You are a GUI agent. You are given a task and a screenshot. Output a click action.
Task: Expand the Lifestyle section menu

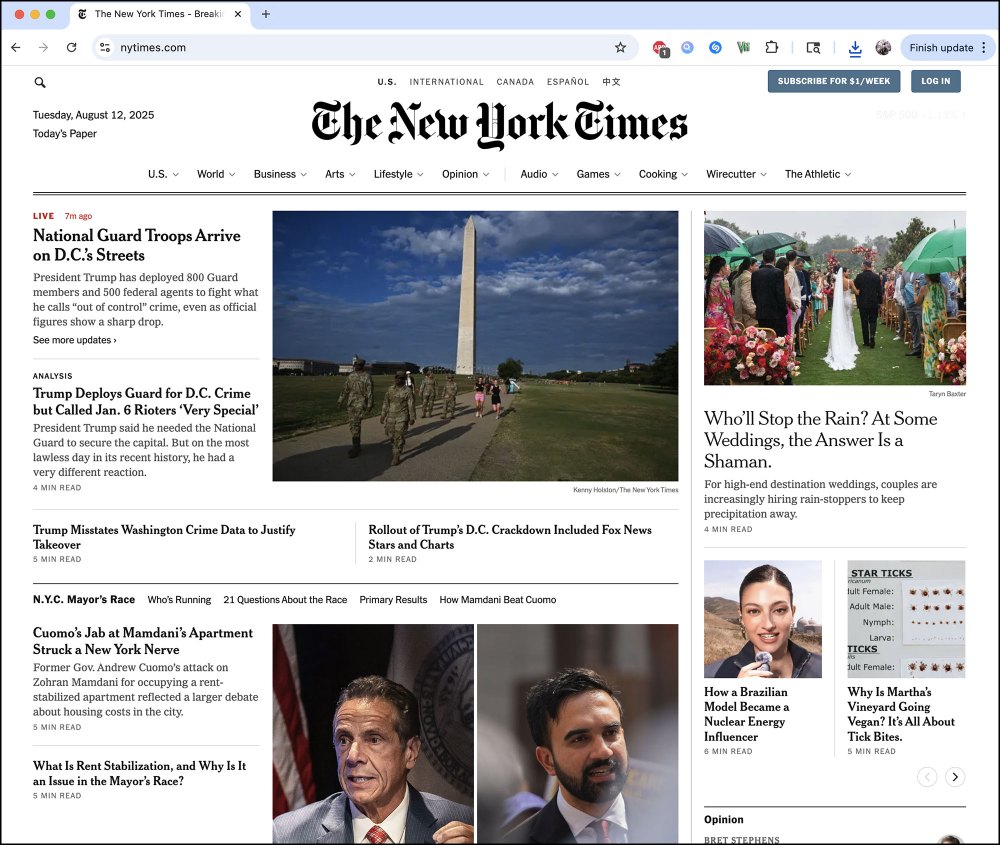399,174
